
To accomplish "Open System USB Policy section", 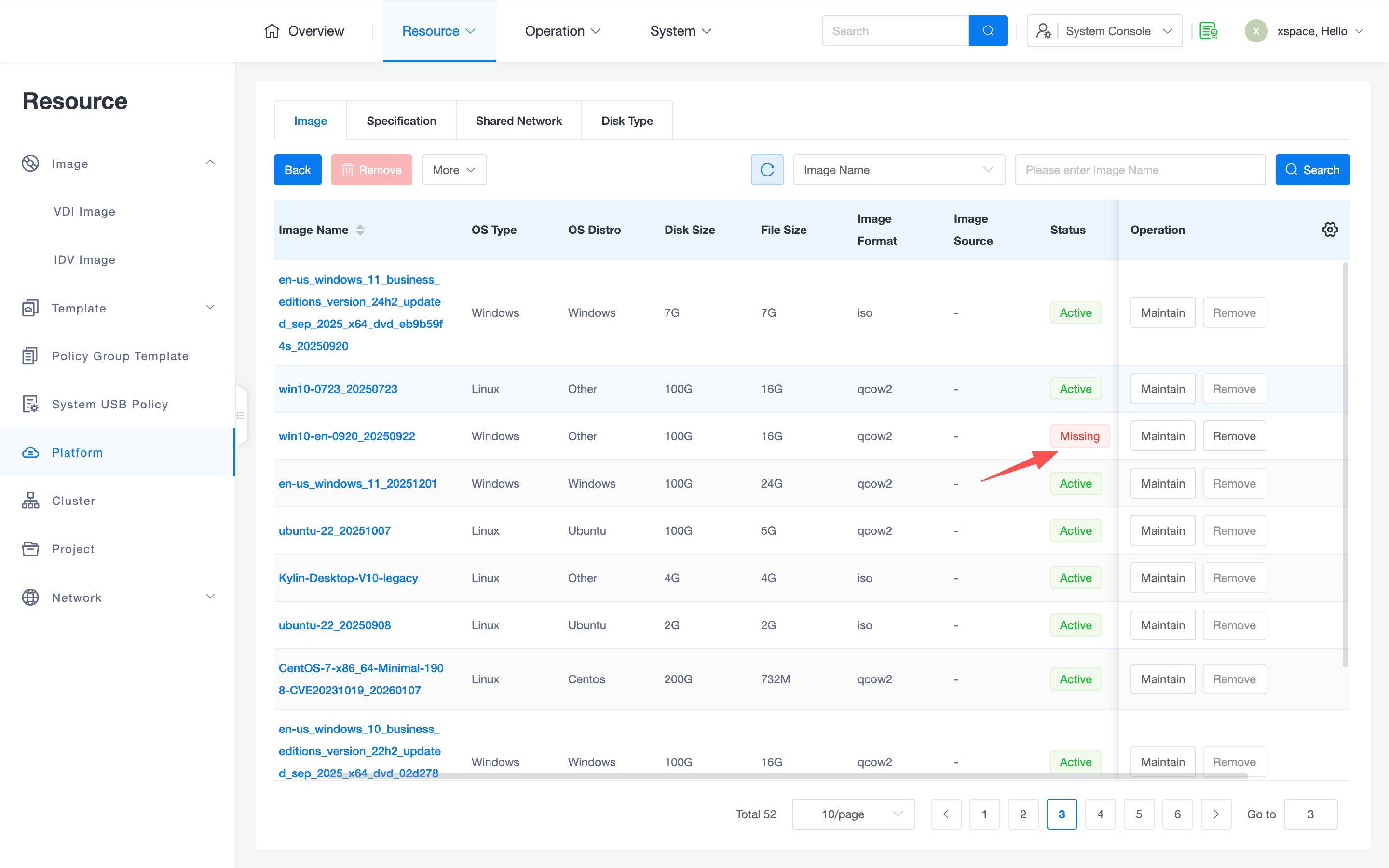I will (x=109, y=404).
